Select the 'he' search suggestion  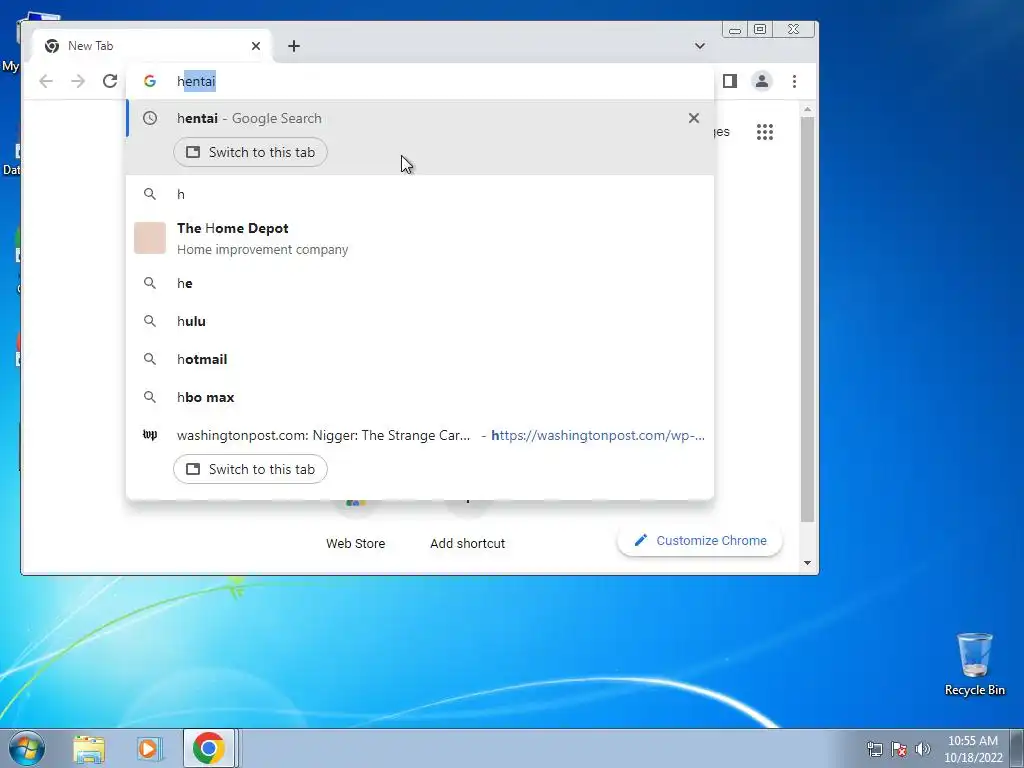[x=420, y=283]
